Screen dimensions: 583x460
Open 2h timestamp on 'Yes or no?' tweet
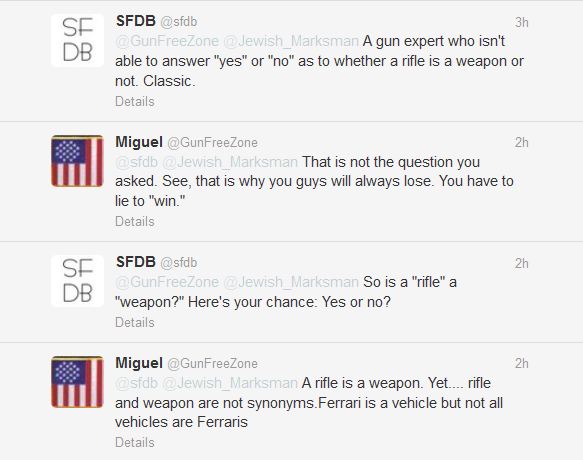click(522, 263)
